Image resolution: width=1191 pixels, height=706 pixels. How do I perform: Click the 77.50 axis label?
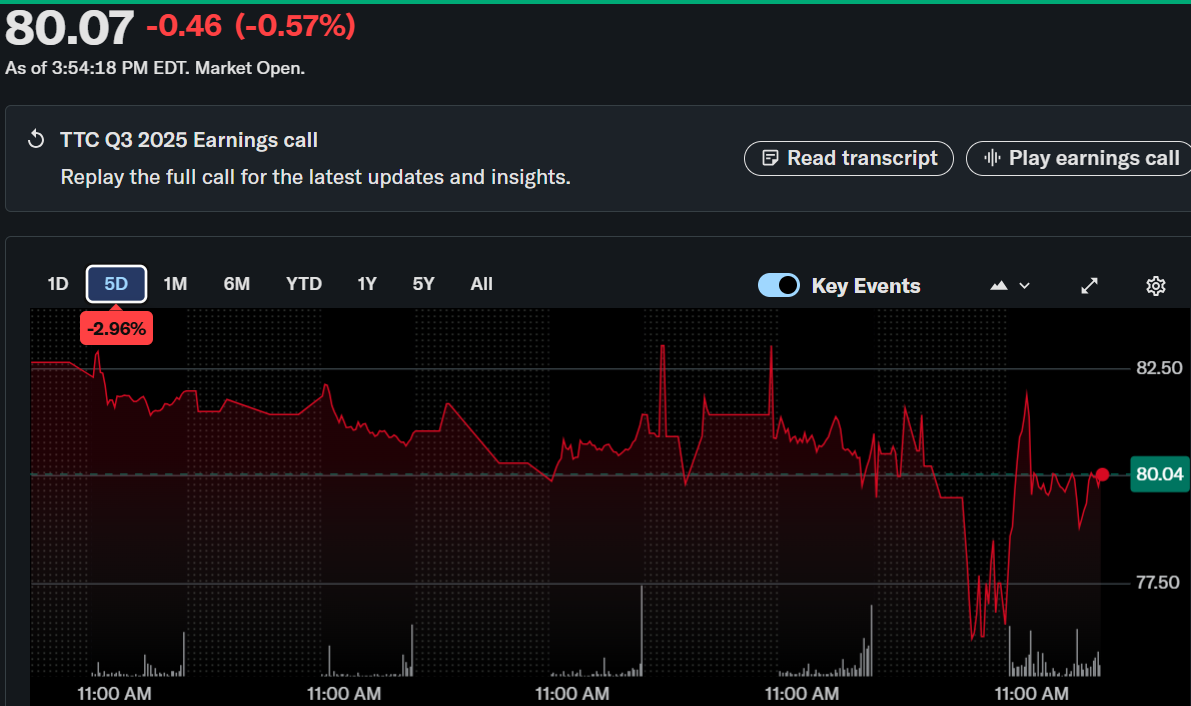(1158, 583)
